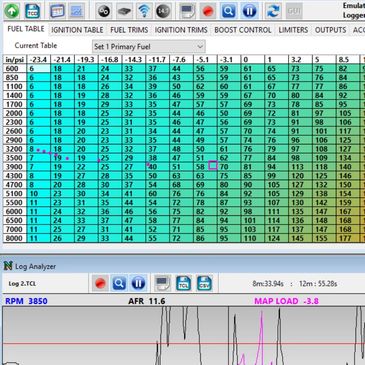The image size is (365, 365).
Task: Click cell 58 in the 3900 row
Action: (205, 167)
